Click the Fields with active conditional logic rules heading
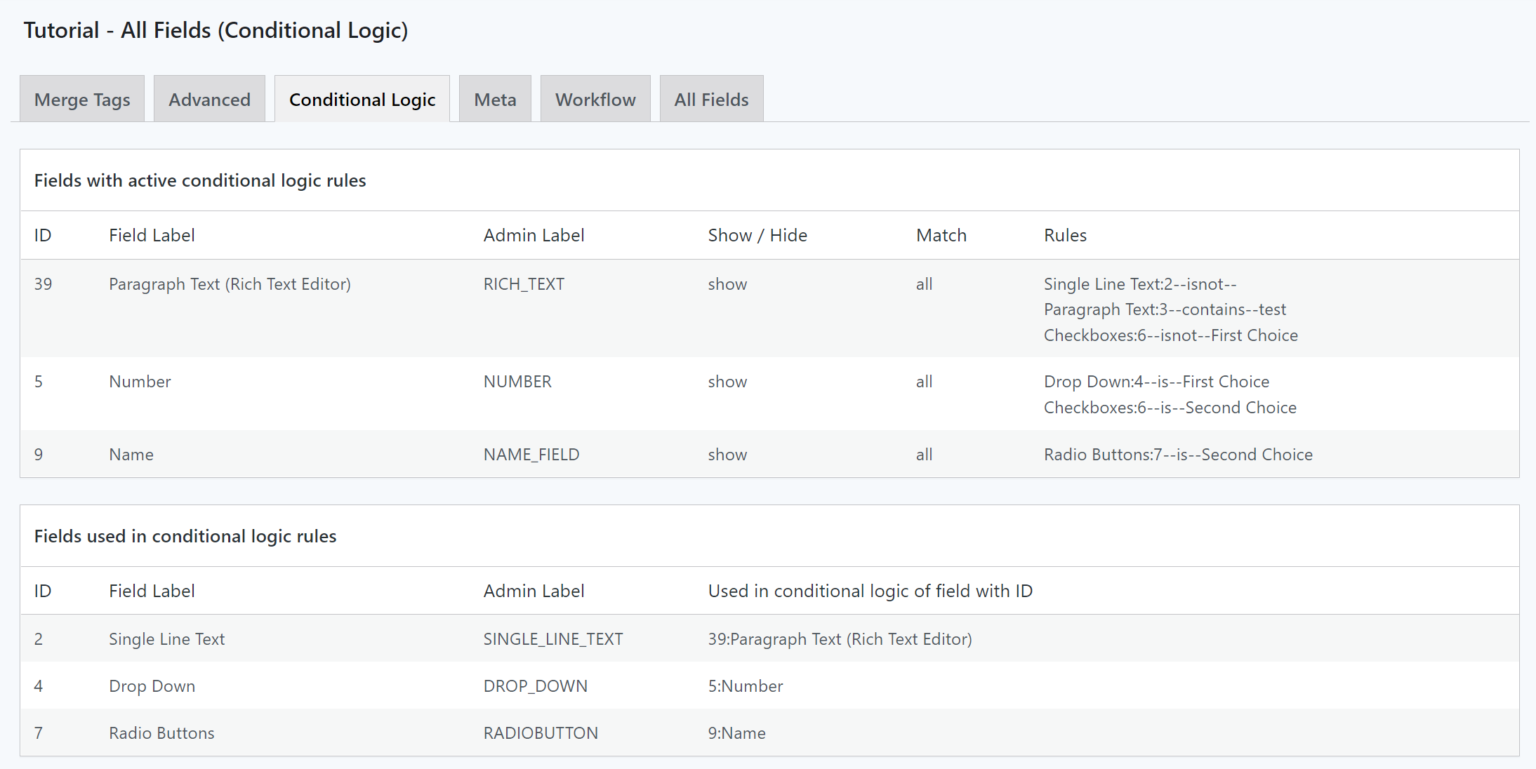The image size is (1536, 769). click(x=200, y=180)
